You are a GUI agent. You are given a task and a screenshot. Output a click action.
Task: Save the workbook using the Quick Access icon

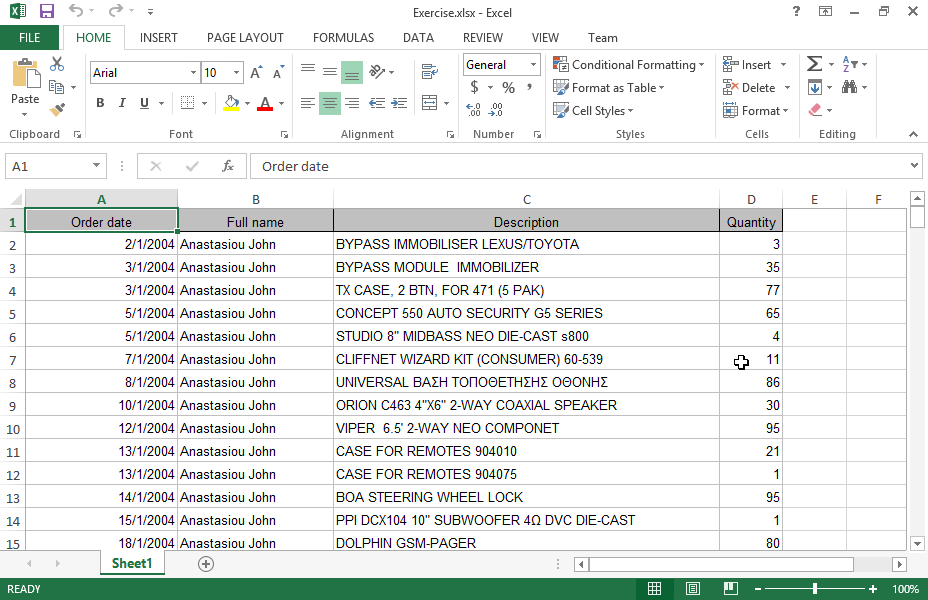click(46, 12)
